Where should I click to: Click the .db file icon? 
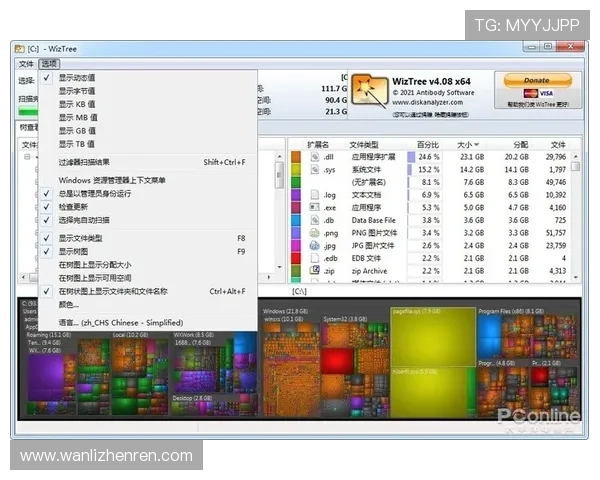coord(315,220)
